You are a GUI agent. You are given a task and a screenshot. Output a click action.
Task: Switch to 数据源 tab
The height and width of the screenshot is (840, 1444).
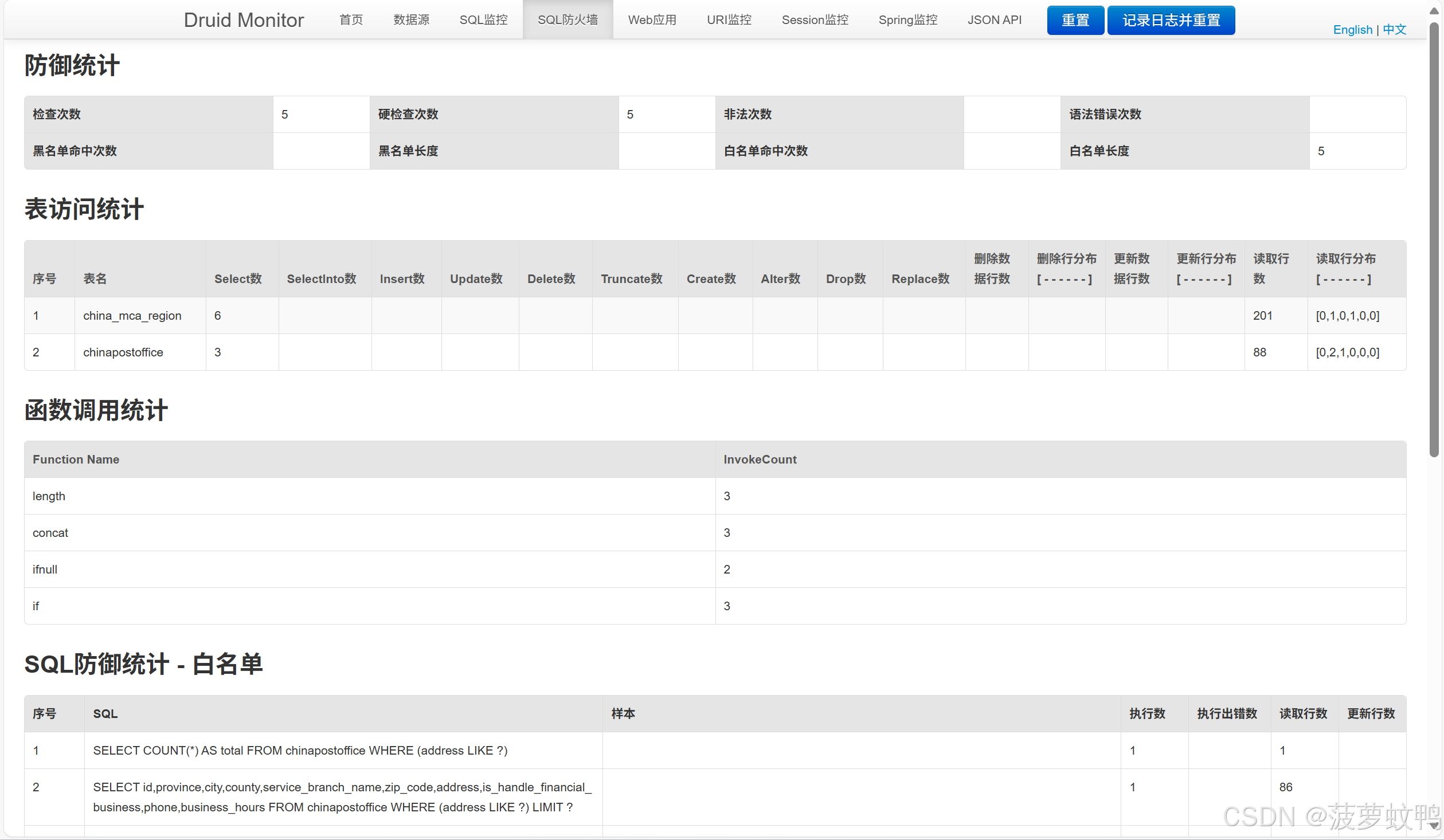(x=411, y=20)
